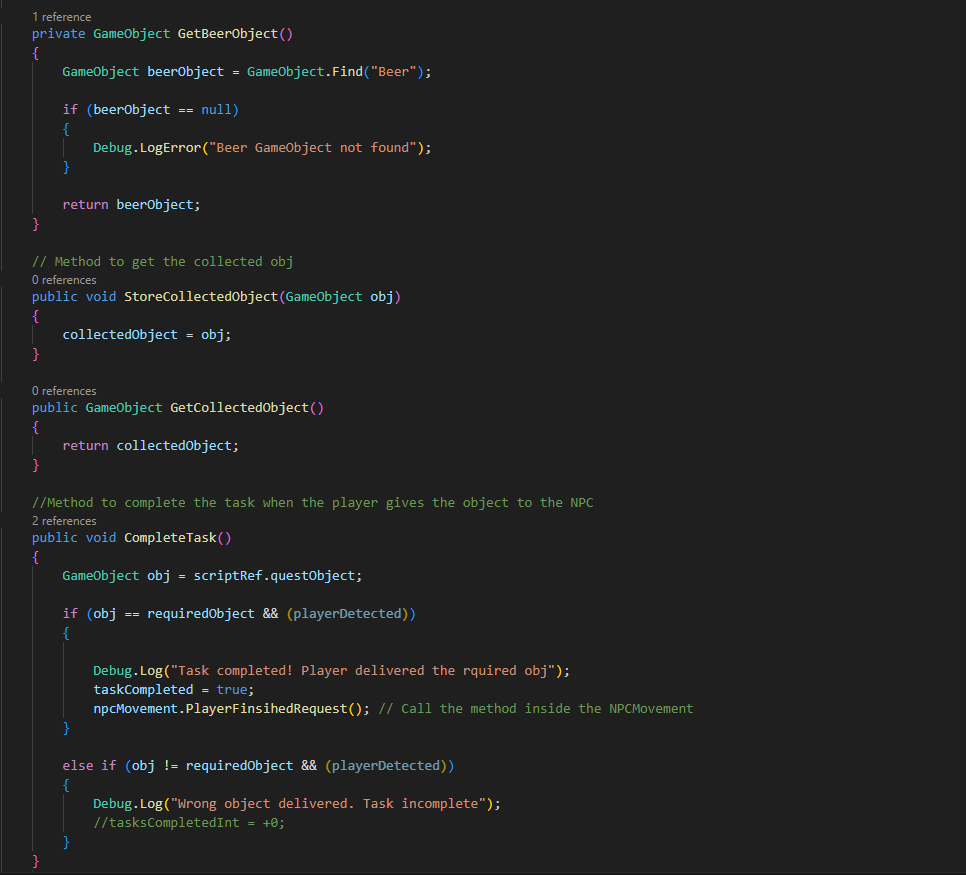Click the commented-out "//tasksCompletedInt = +0;" line

(189, 823)
